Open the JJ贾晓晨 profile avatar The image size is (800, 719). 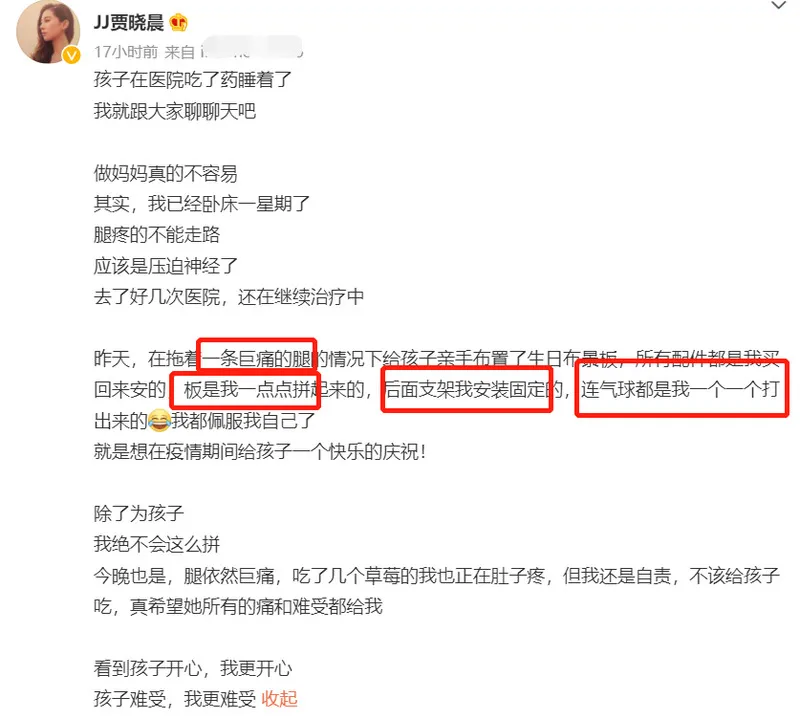point(48,32)
